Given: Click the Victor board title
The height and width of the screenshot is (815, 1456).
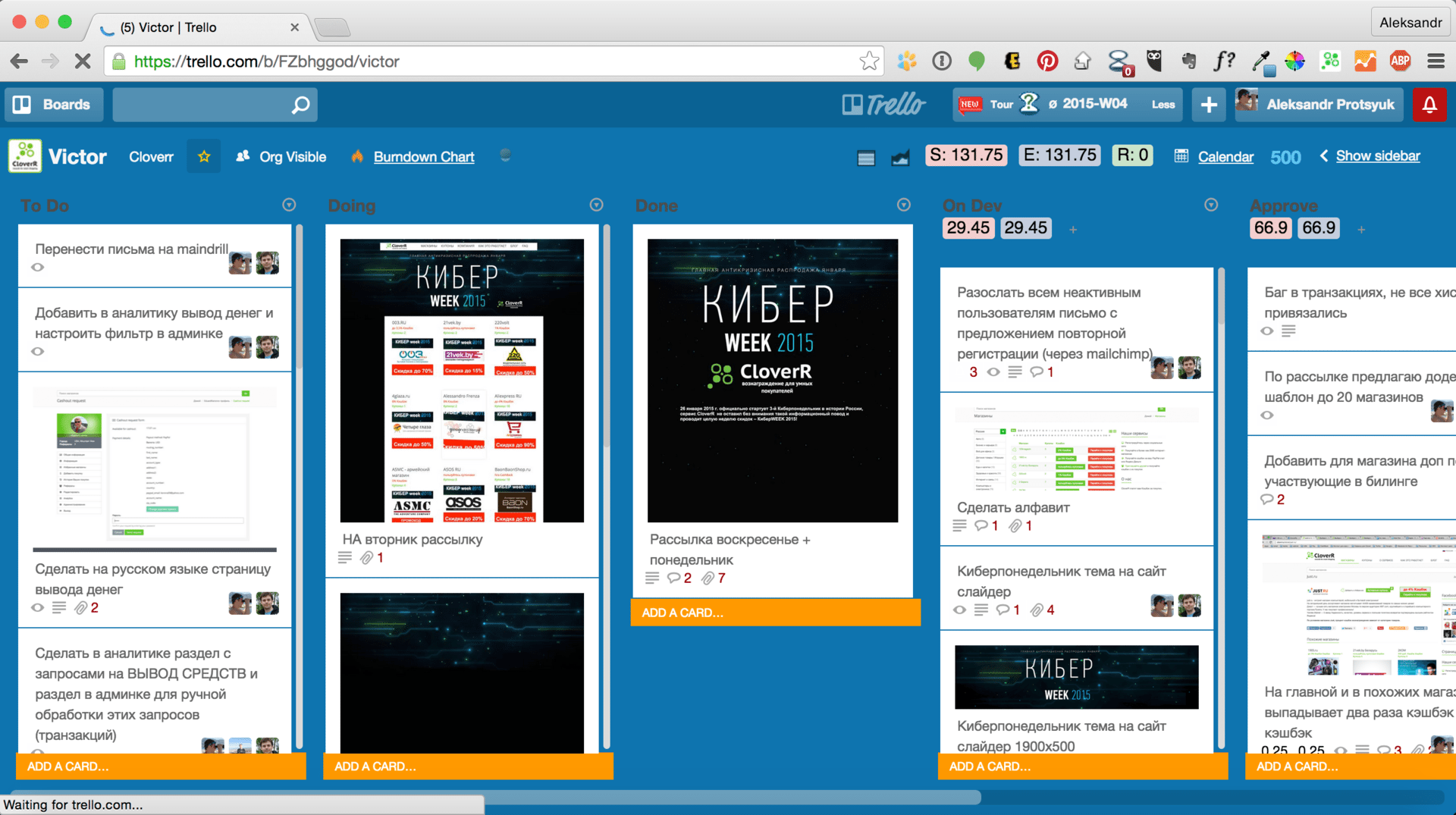Looking at the screenshot, I should [x=77, y=157].
